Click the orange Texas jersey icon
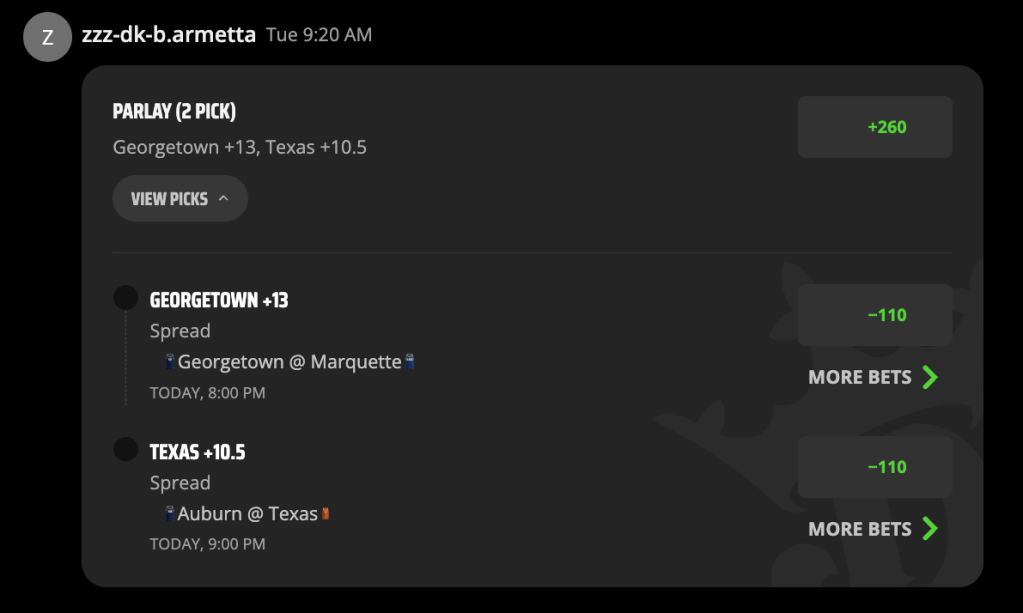Image resolution: width=1023 pixels, height=613 pixels. [x=326, y=514]
